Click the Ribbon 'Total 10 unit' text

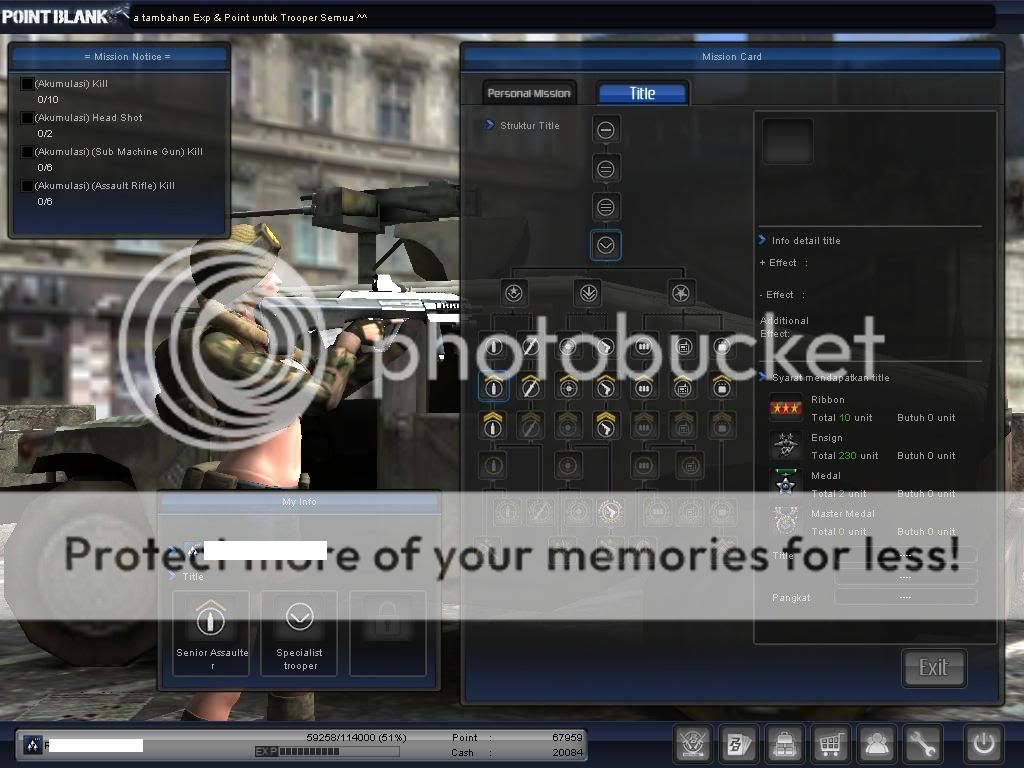tap(842, 417)
